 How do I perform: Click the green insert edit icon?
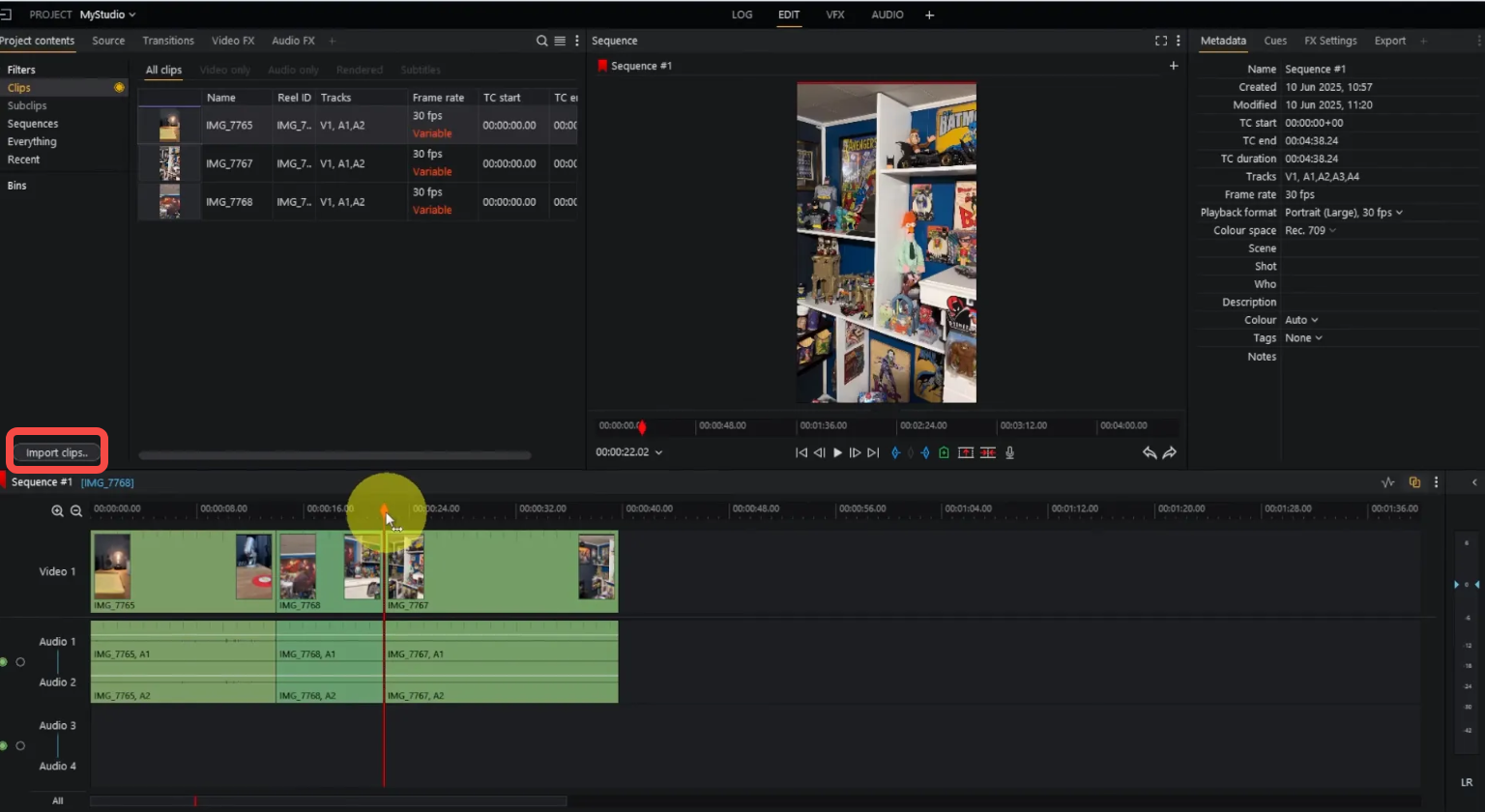(944, 452)
